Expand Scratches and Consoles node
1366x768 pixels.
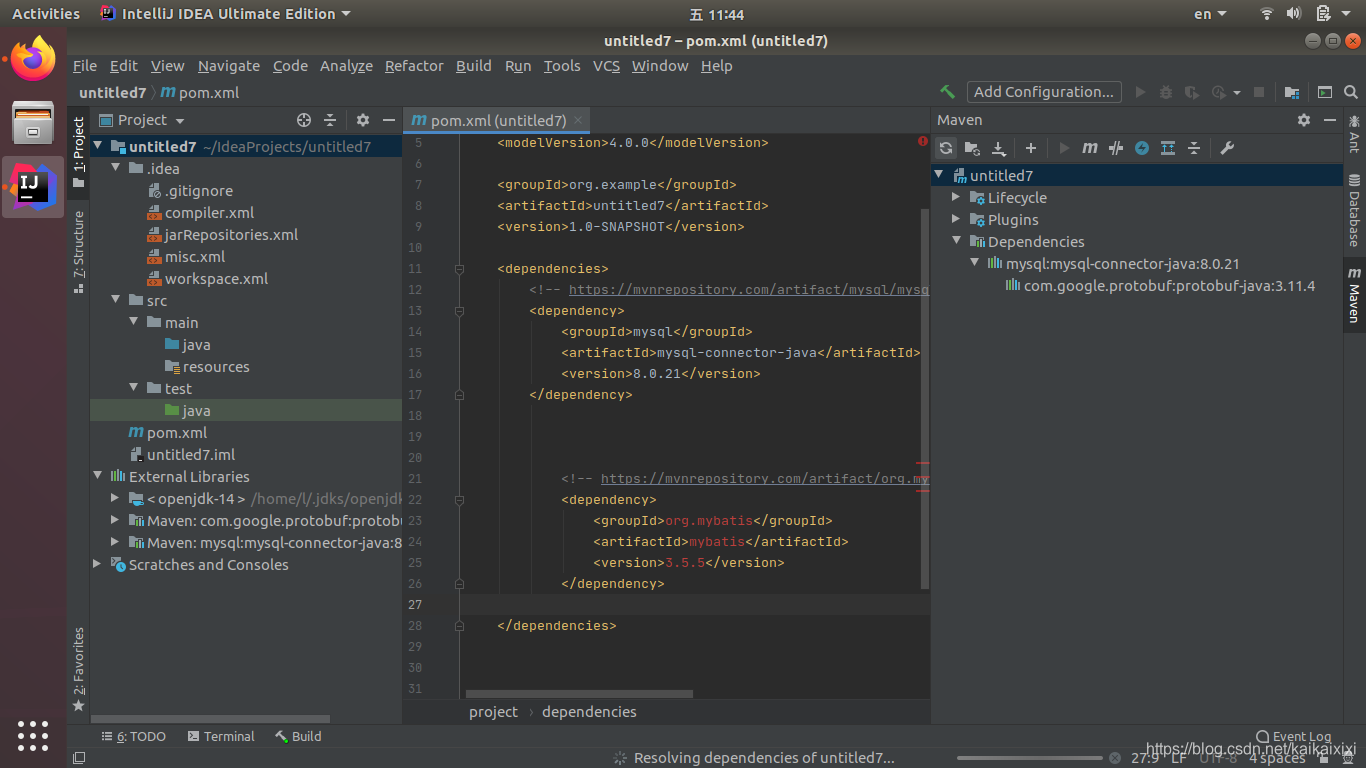[98, 565]
